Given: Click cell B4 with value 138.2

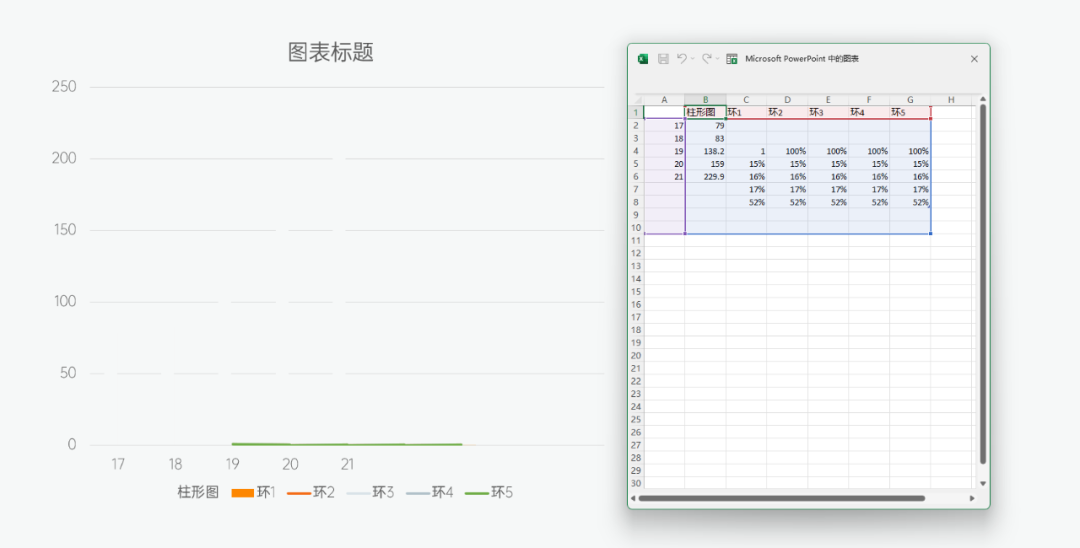Looking at the screenshot, I should coord(705,151).
